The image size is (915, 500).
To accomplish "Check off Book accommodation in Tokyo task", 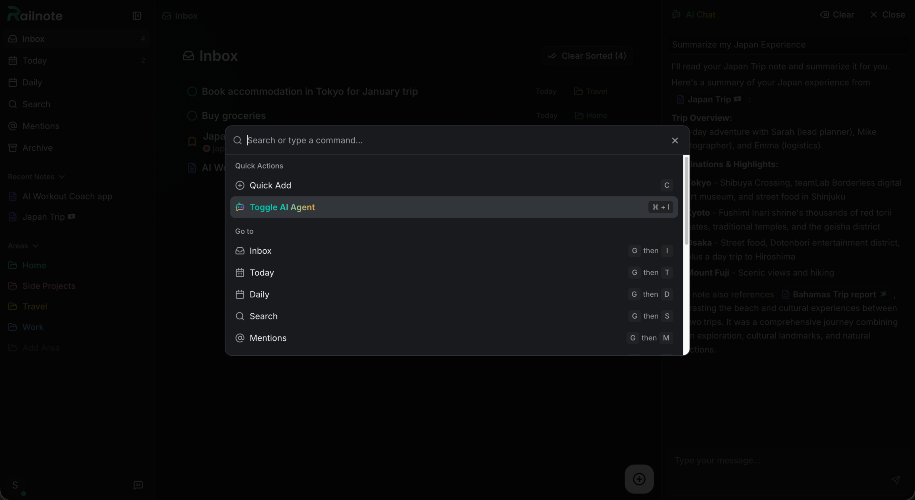I will point(191,92).
